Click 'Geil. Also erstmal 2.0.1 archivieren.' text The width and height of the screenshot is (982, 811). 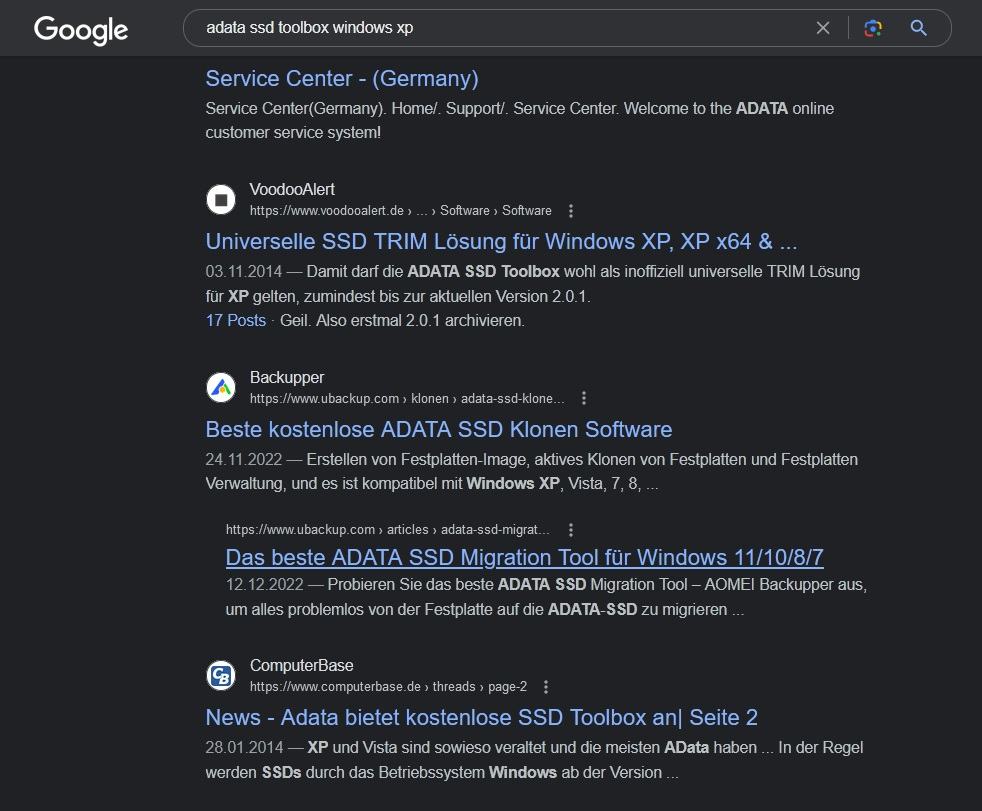402,321
